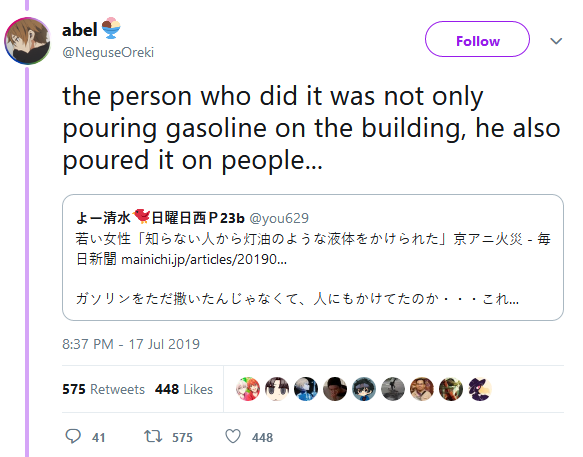Open first liker avatar with orange hair
This screenshot has height=457, width=583.
point(248,389)
